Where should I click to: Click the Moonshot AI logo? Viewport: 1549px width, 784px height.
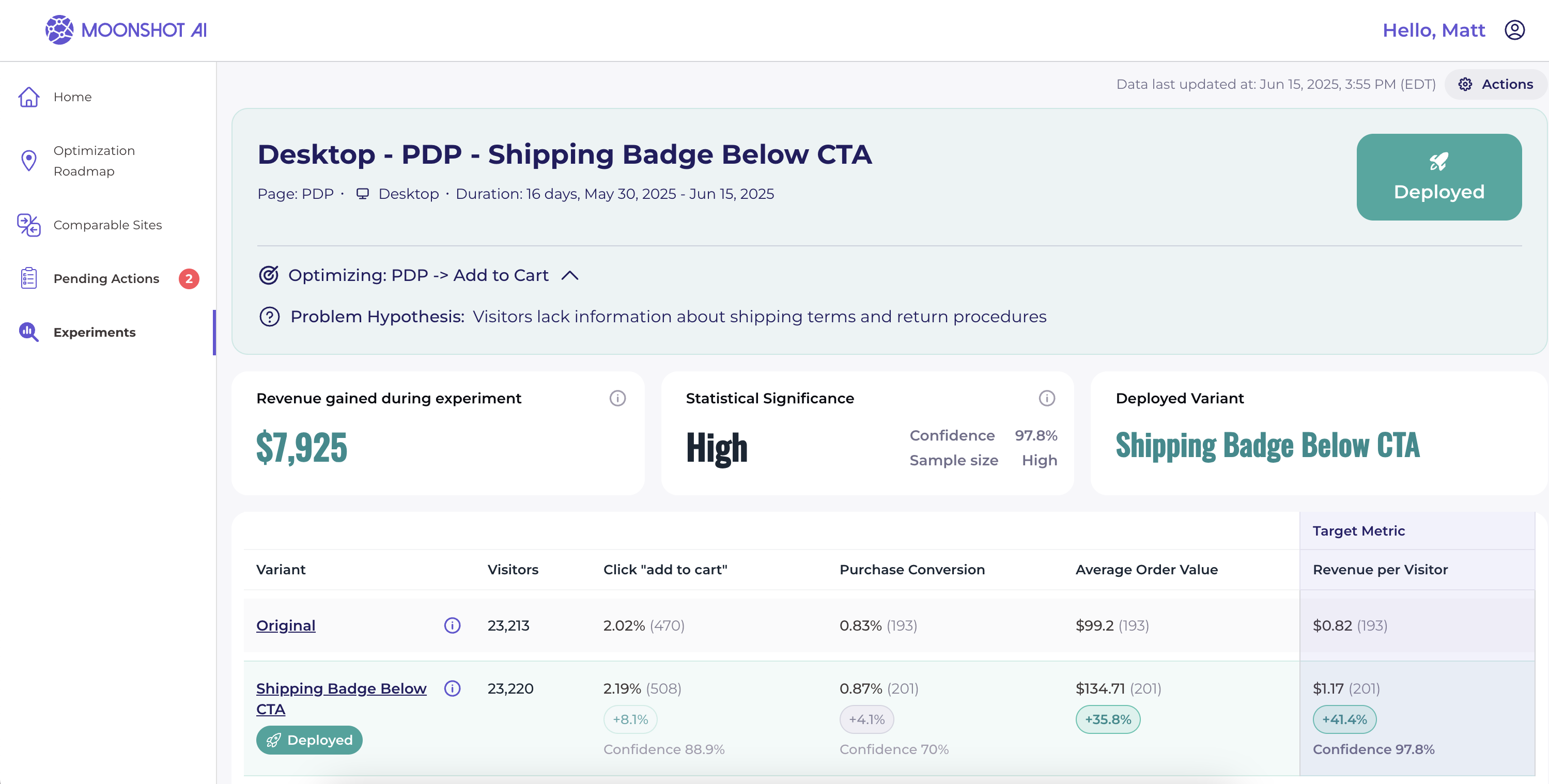coord(126,29)
